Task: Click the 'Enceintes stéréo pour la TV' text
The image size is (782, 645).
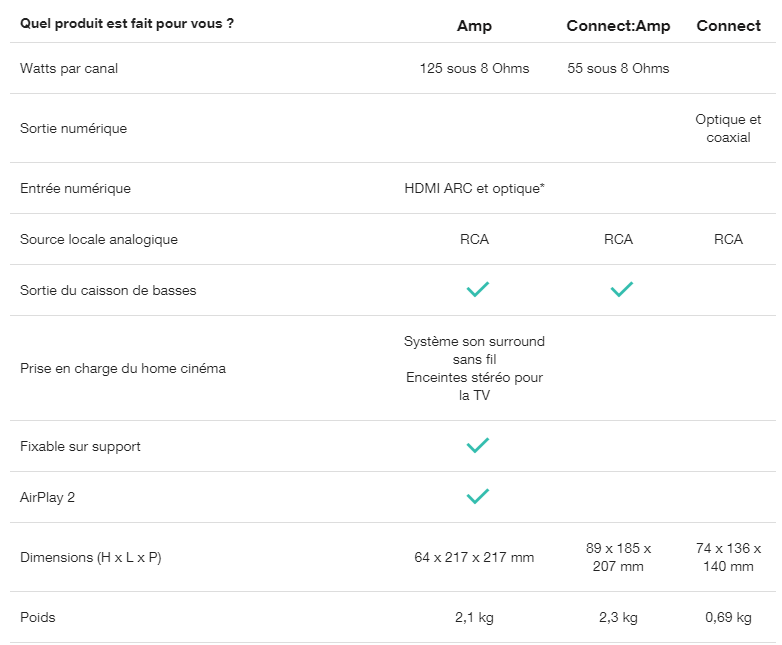Action: [474, 386]
